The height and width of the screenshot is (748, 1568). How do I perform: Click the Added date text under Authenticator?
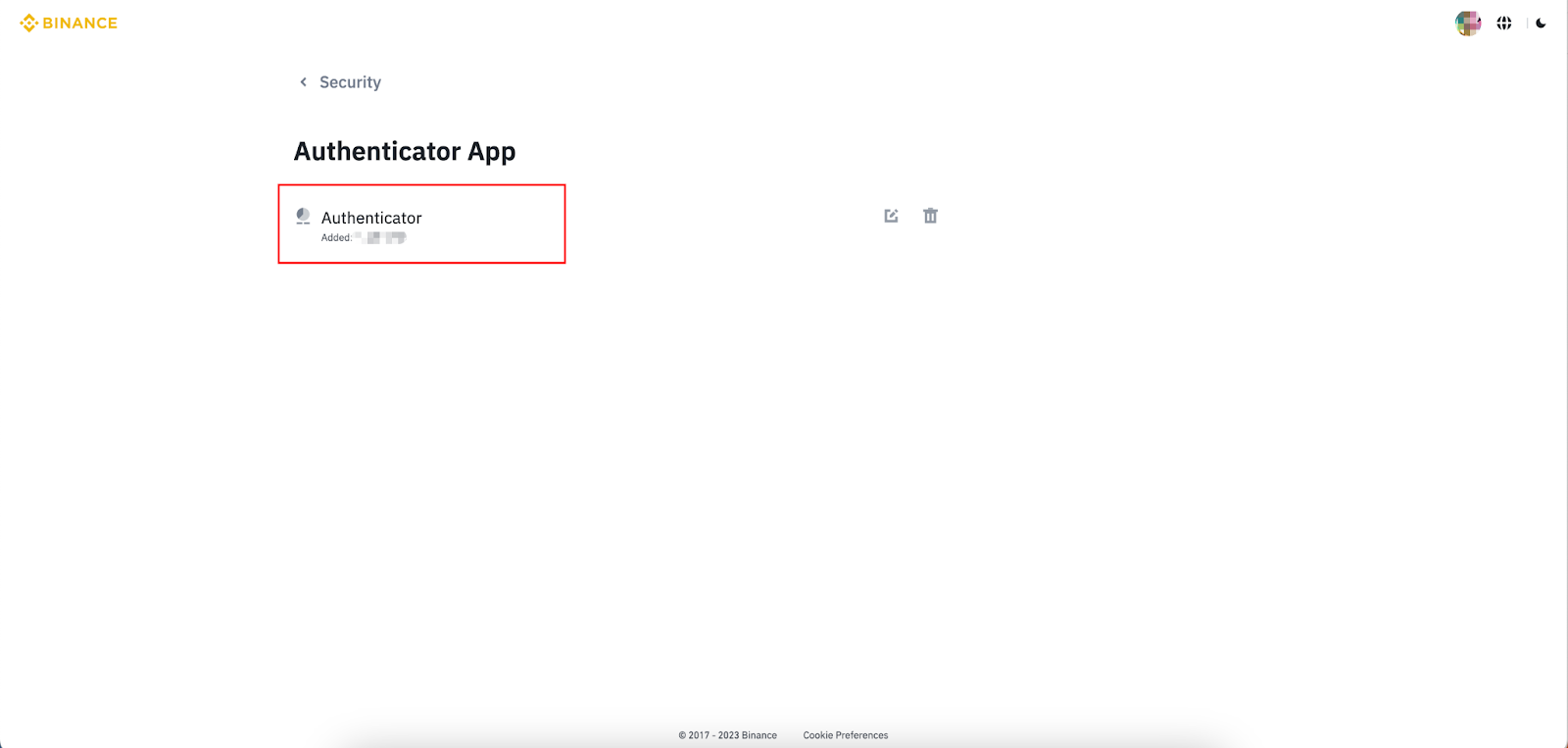point(364,237)
